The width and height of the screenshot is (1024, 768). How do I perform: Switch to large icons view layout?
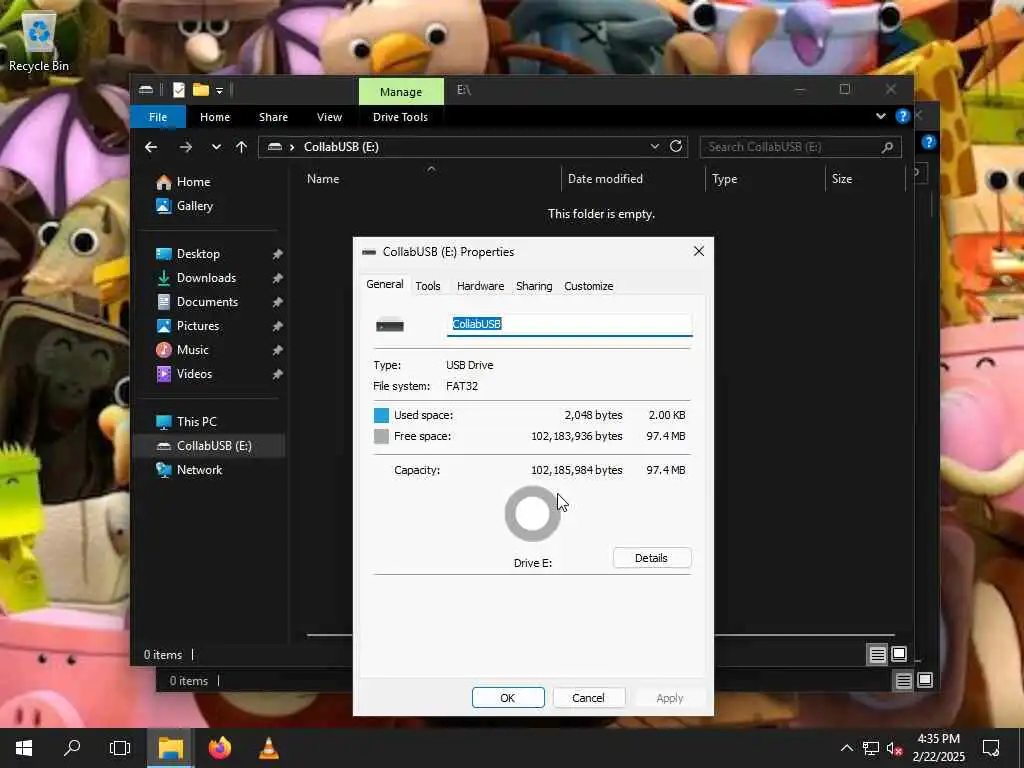click(899, 654)
